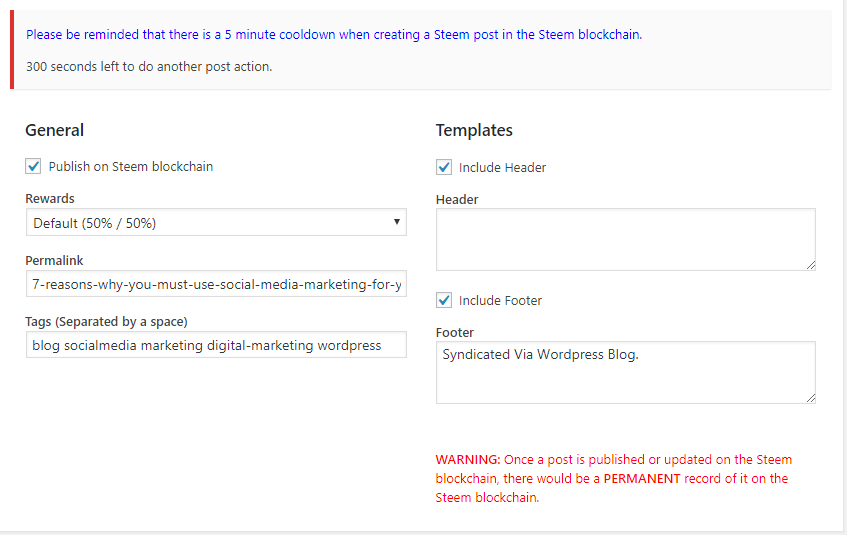Image resolution: width=847 pixels, height=535 pixels.
Task: Click the General section heading
Action: coord(54,130)
